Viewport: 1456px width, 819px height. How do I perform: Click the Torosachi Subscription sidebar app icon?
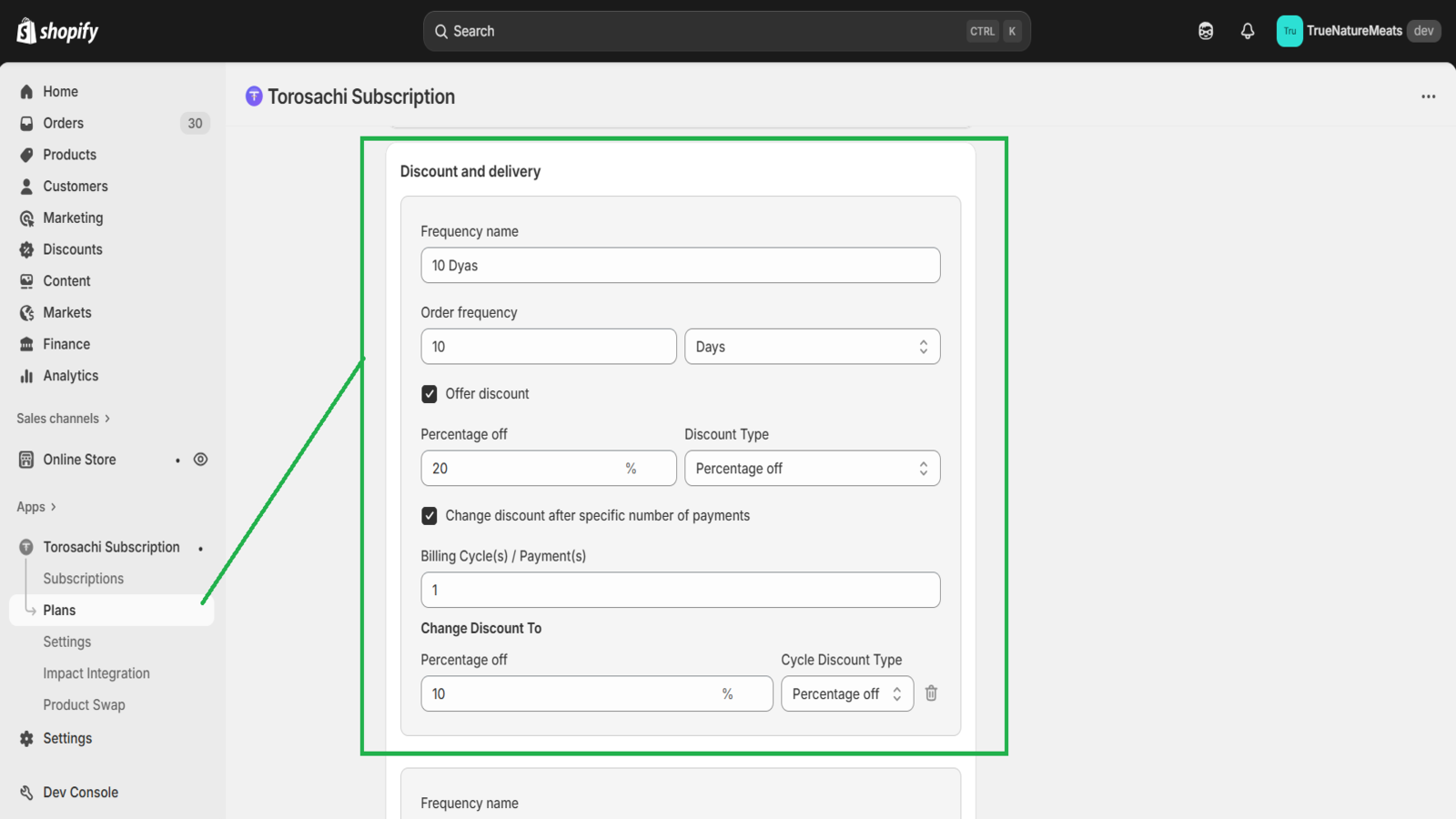[x=26, y=547]
